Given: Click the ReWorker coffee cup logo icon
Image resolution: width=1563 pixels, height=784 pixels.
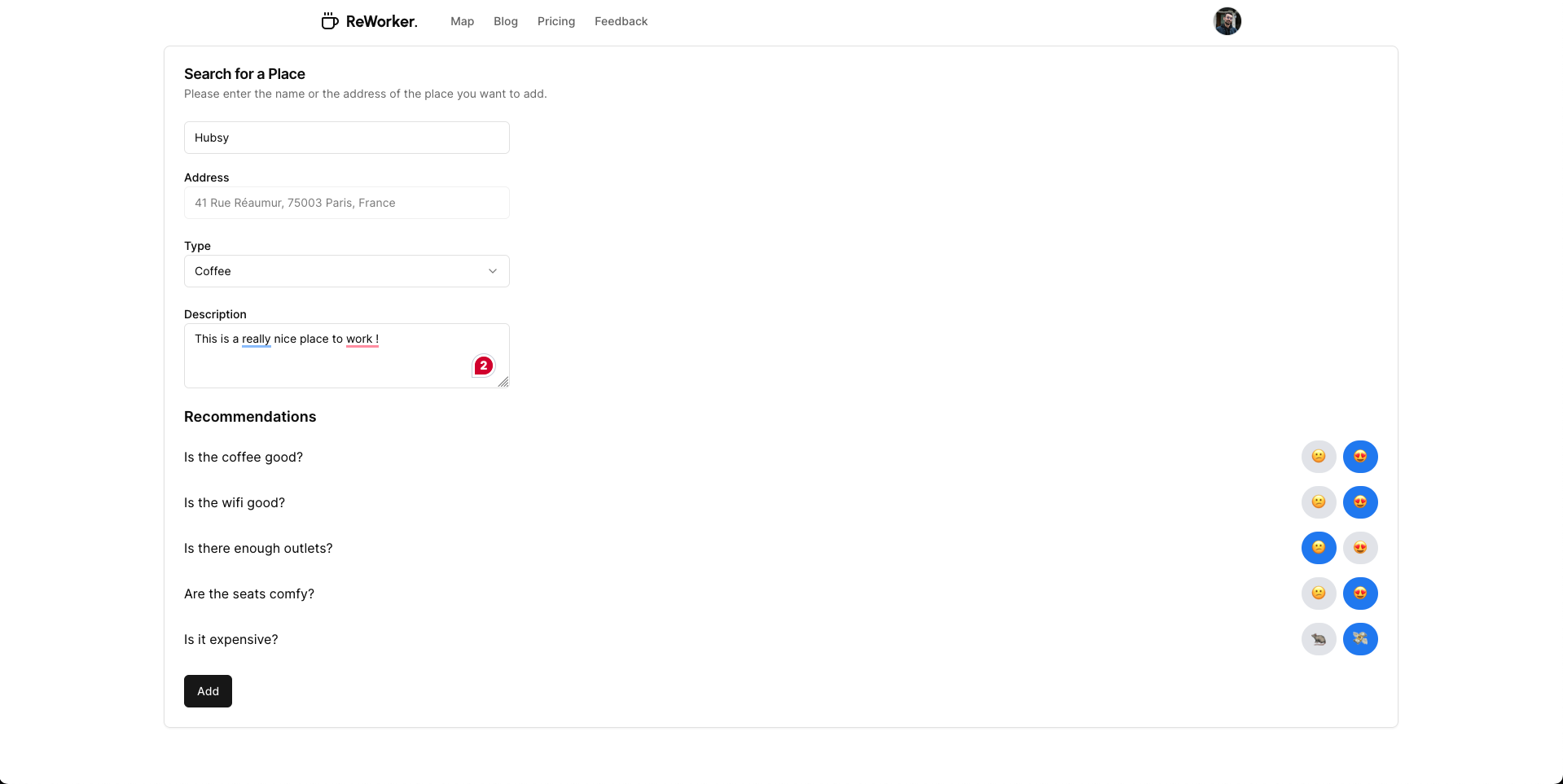Looking at the screenshot, I should (329, 21).
